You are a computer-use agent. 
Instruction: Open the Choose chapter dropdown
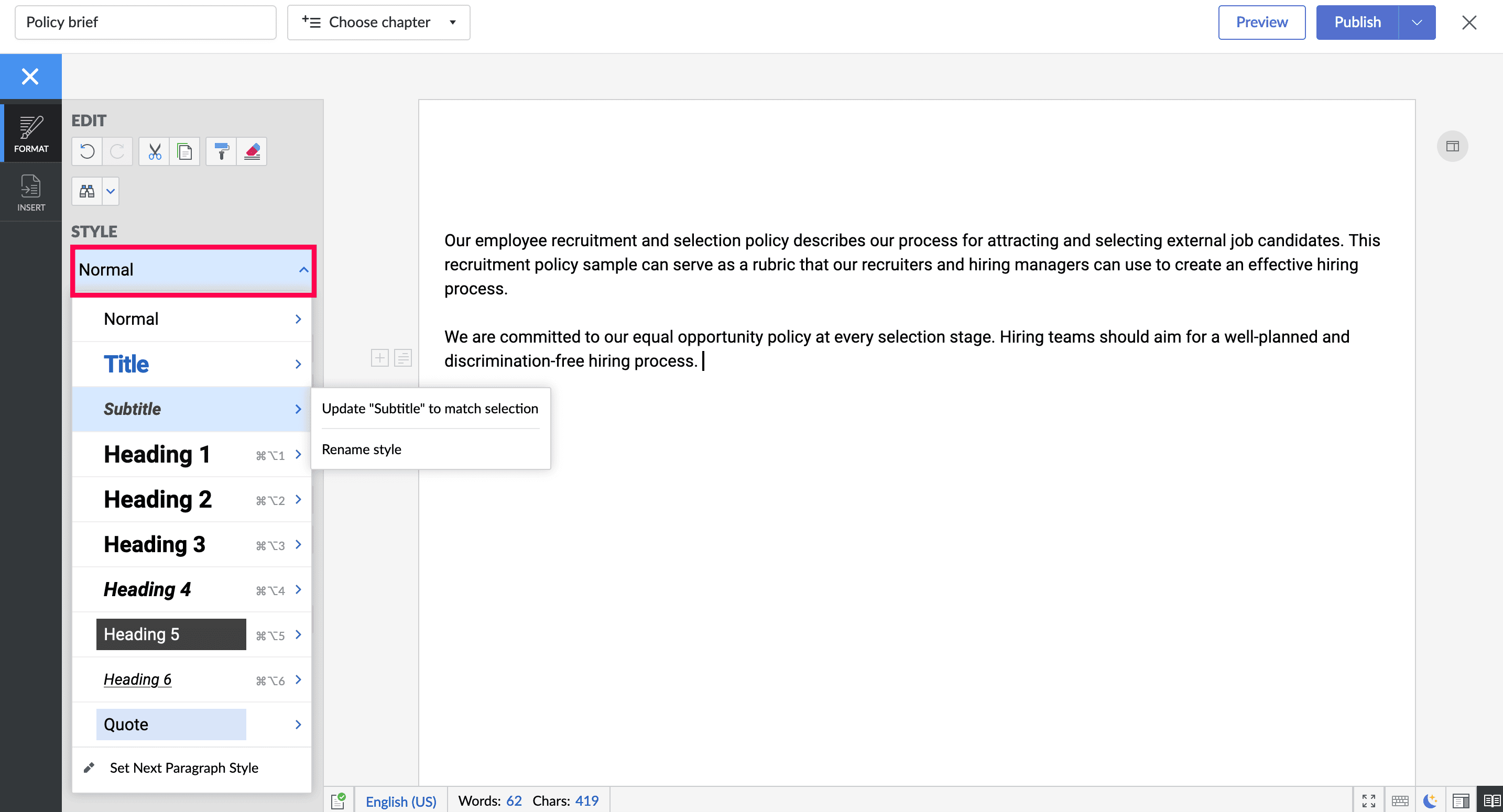379,22
